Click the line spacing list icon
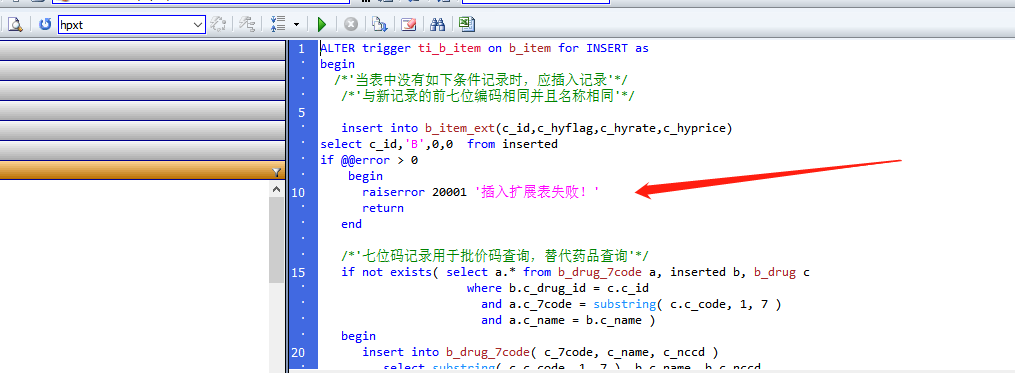 coord(278,25)
